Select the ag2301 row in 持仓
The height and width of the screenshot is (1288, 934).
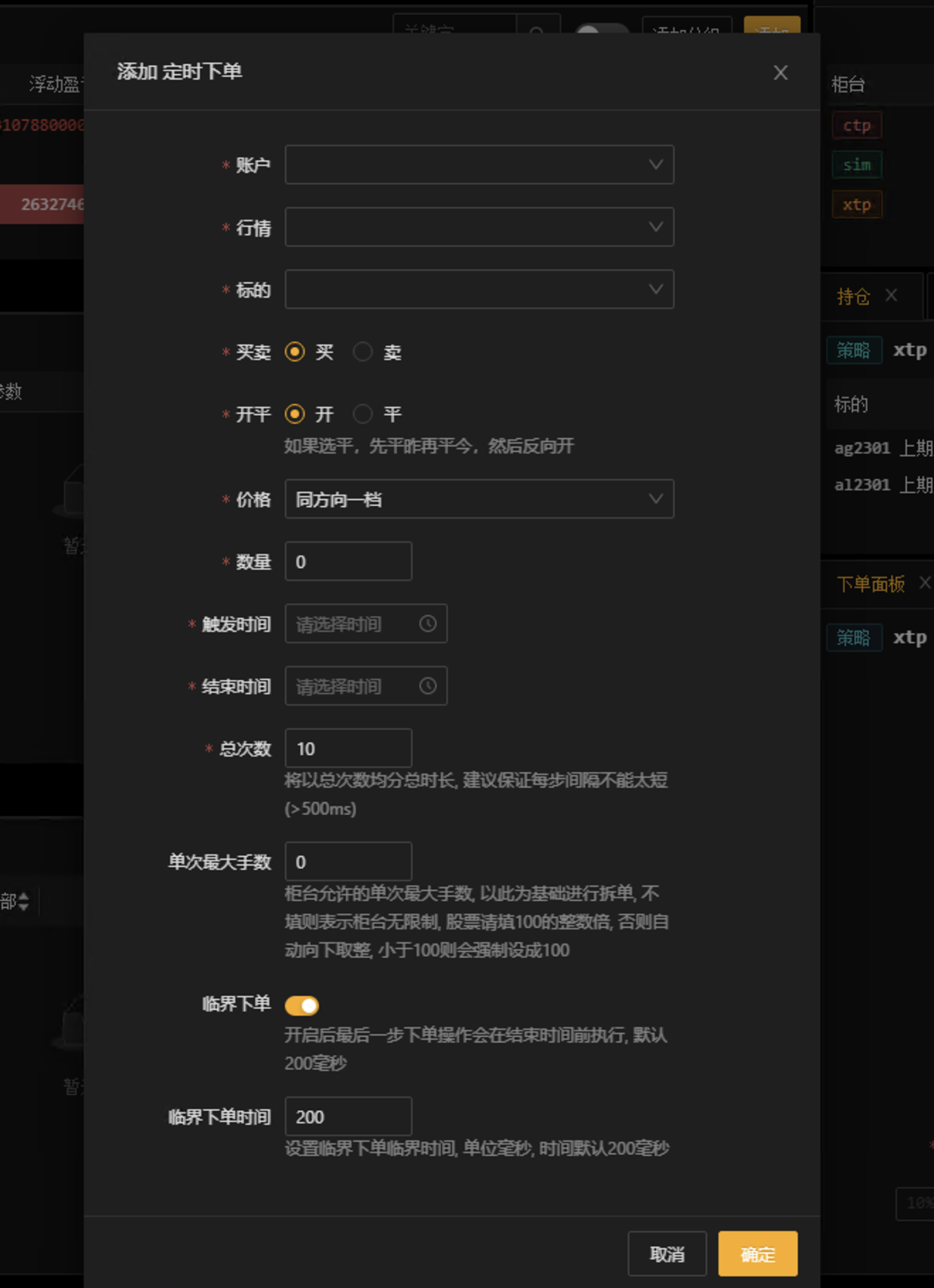coord(879,448)
